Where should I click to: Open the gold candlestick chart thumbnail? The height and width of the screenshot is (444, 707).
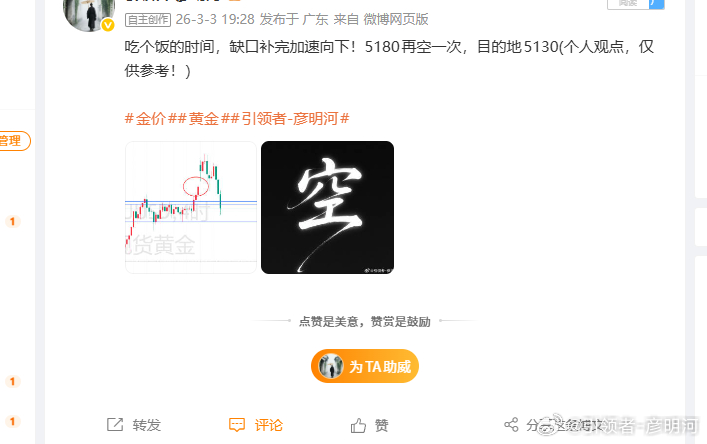pyautogui.click(x=191, y=207)
